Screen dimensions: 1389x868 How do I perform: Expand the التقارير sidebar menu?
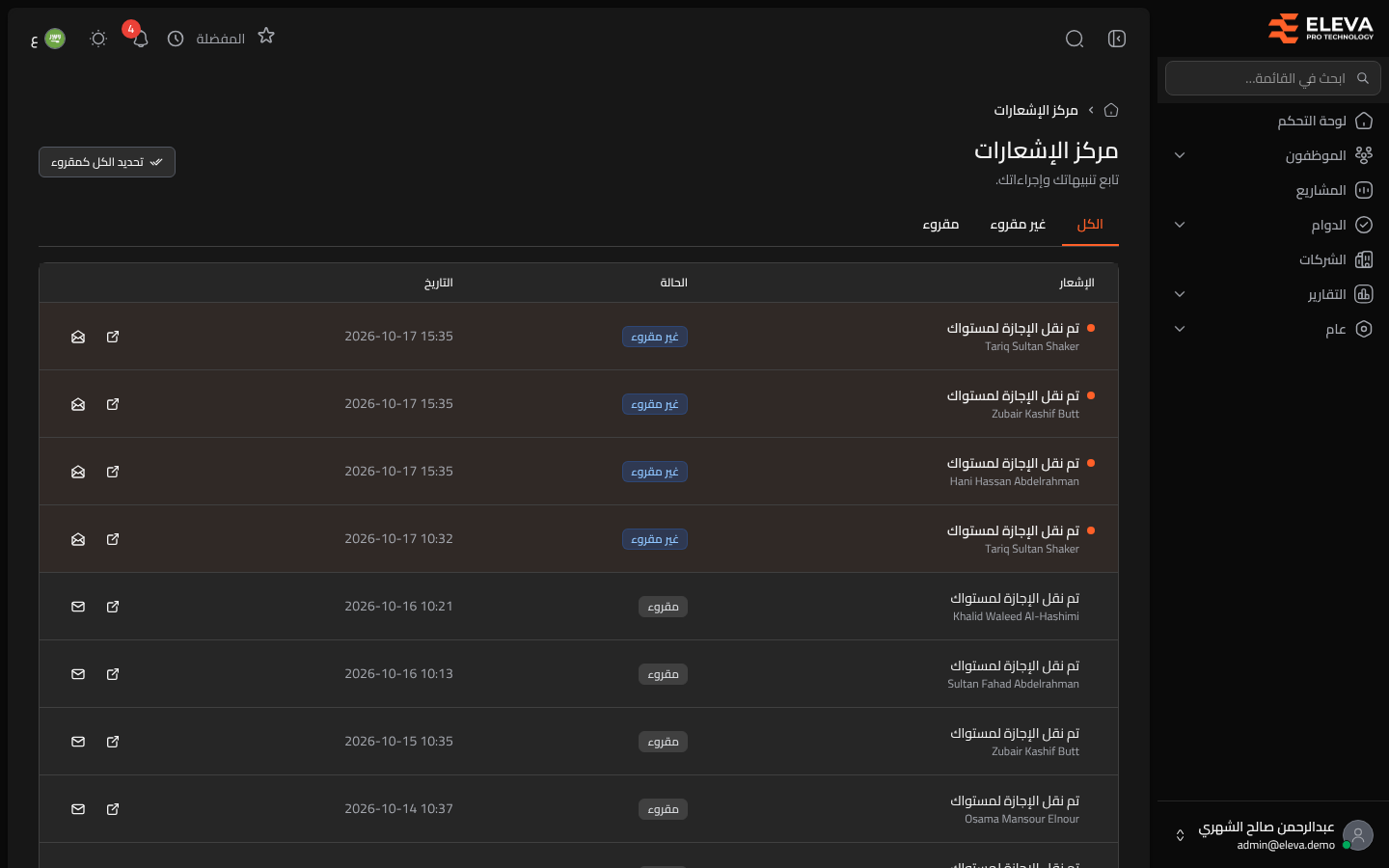pos(1180,294)
